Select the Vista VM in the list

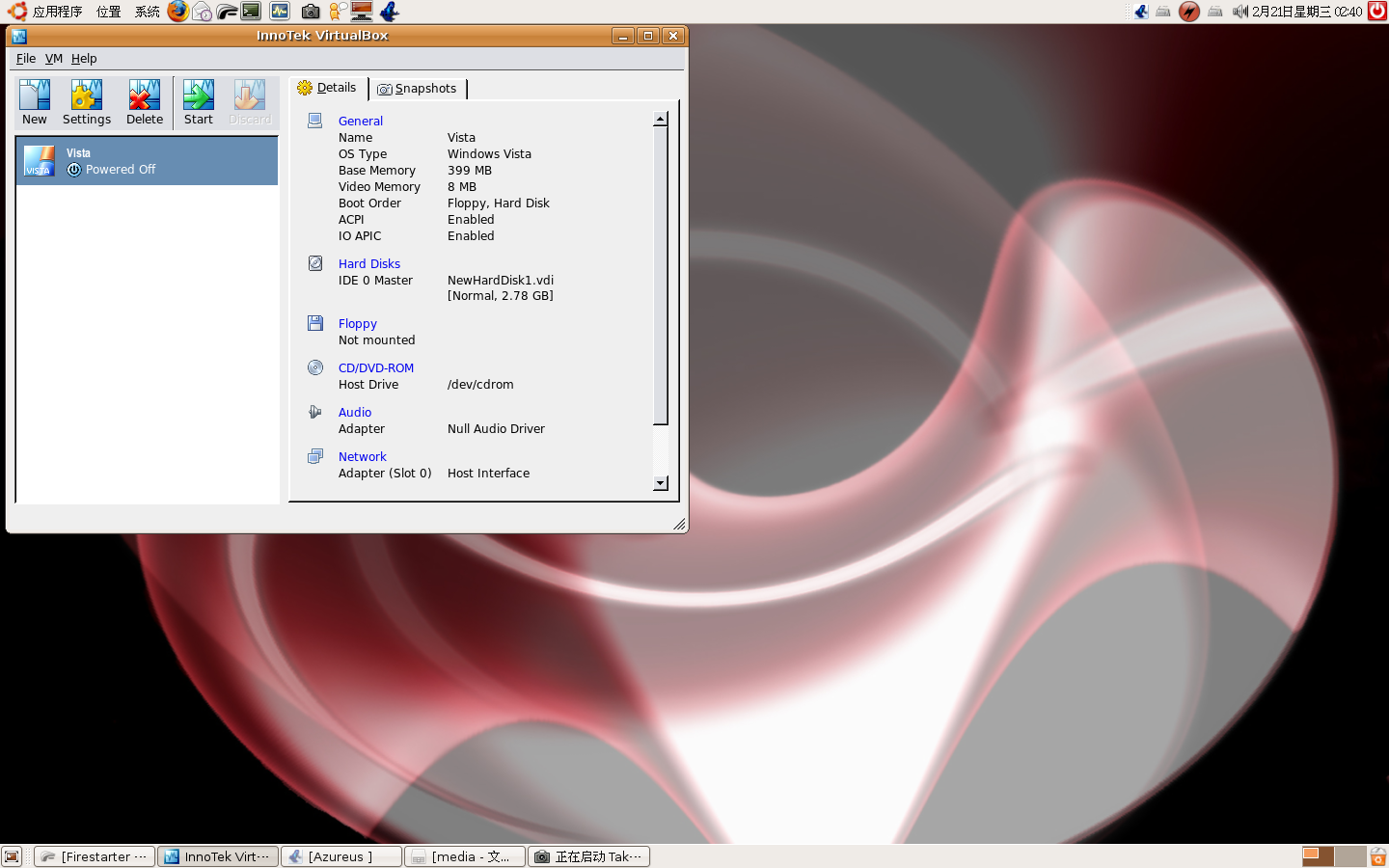[x=147, y=161]
